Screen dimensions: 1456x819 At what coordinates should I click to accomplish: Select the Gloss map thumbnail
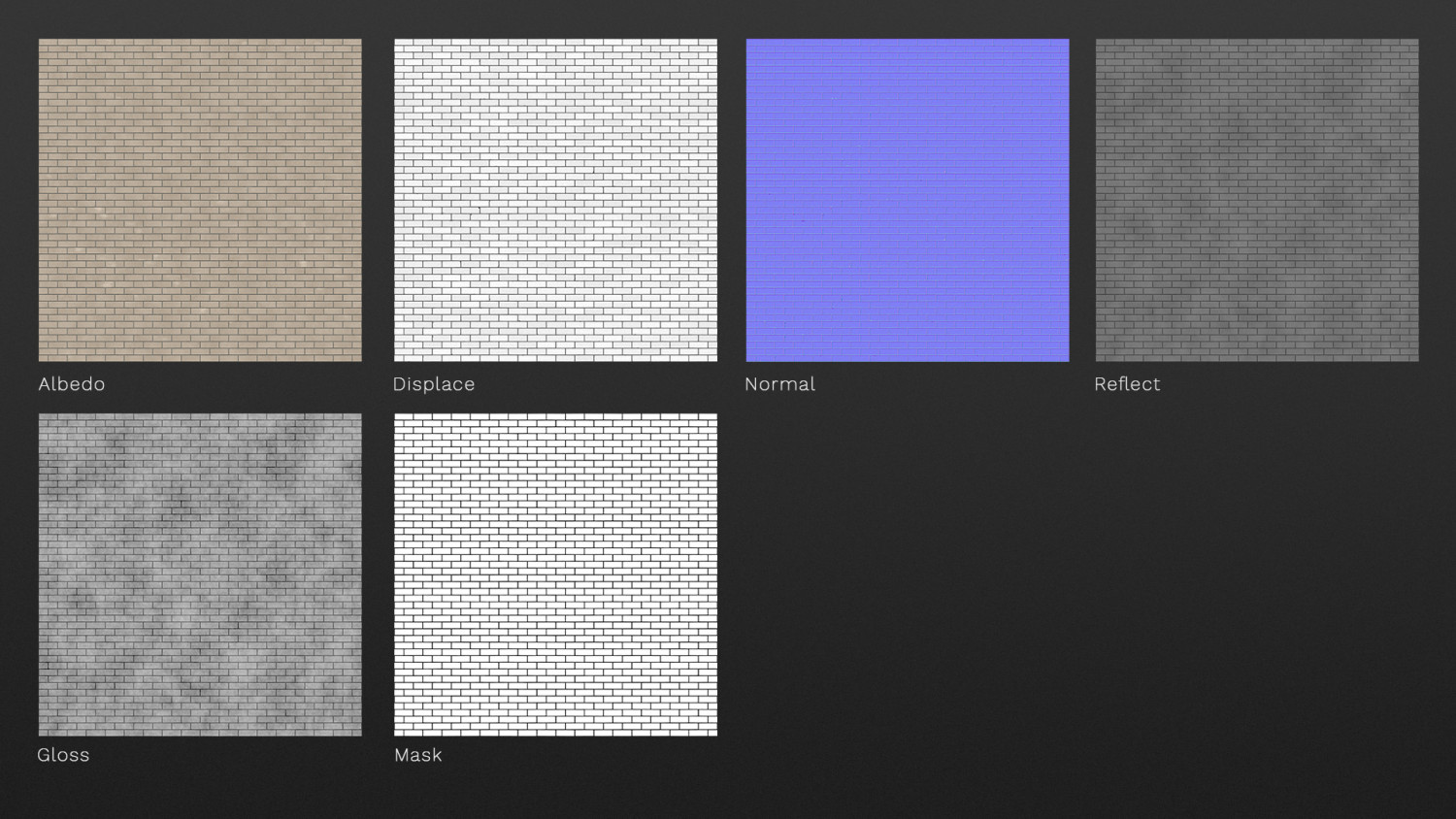200,574
